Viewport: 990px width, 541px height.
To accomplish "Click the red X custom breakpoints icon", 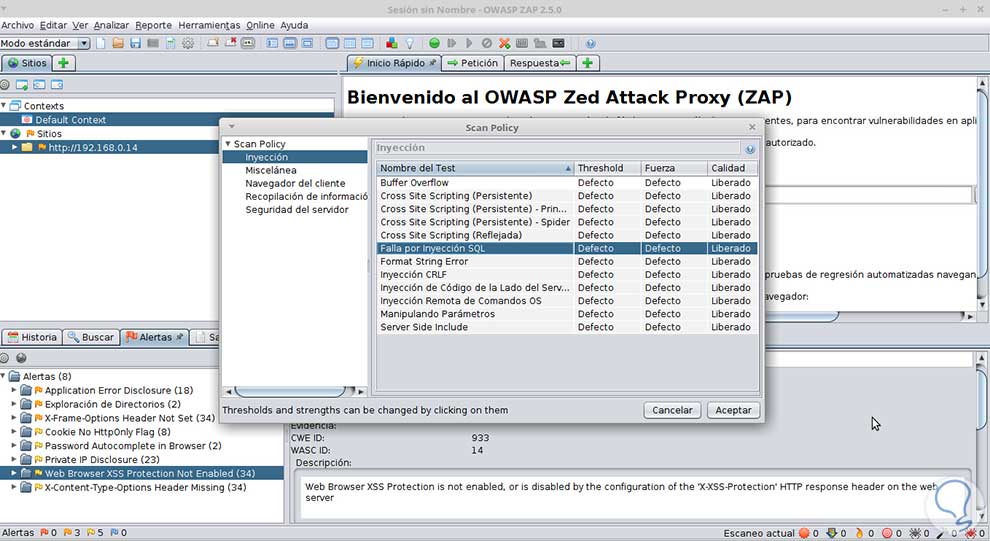I will click(504, 43).
